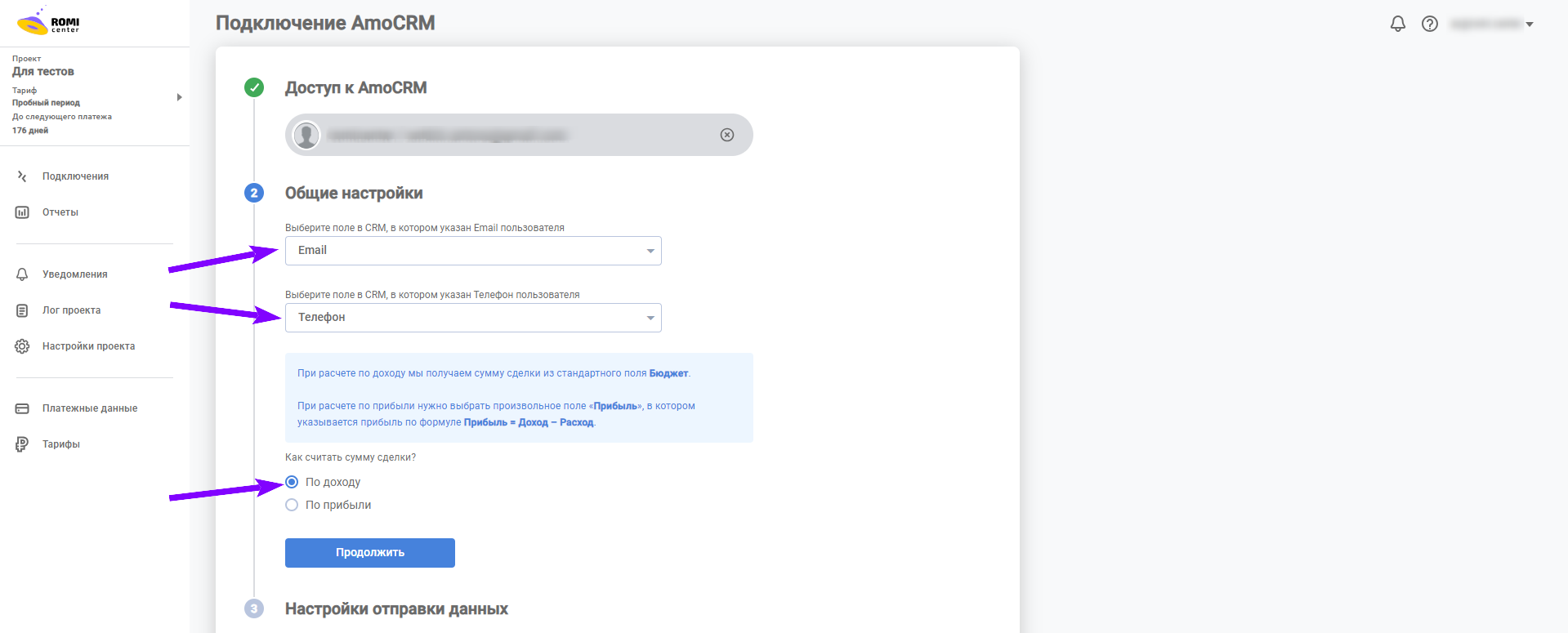1568x633 pixels.
Task: Click the Продолжить button
Action: pyautogui.click(x=370, y=553)
